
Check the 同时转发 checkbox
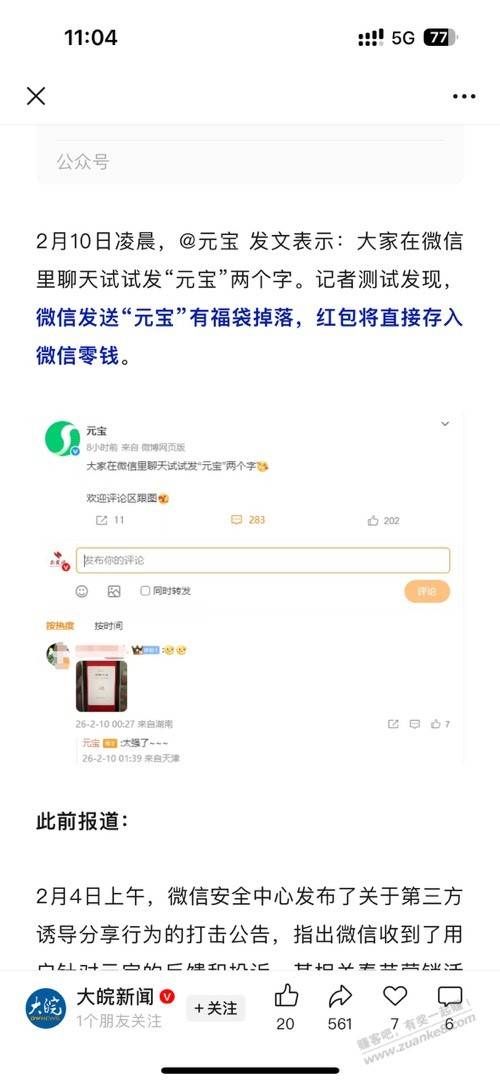point(145,591)
